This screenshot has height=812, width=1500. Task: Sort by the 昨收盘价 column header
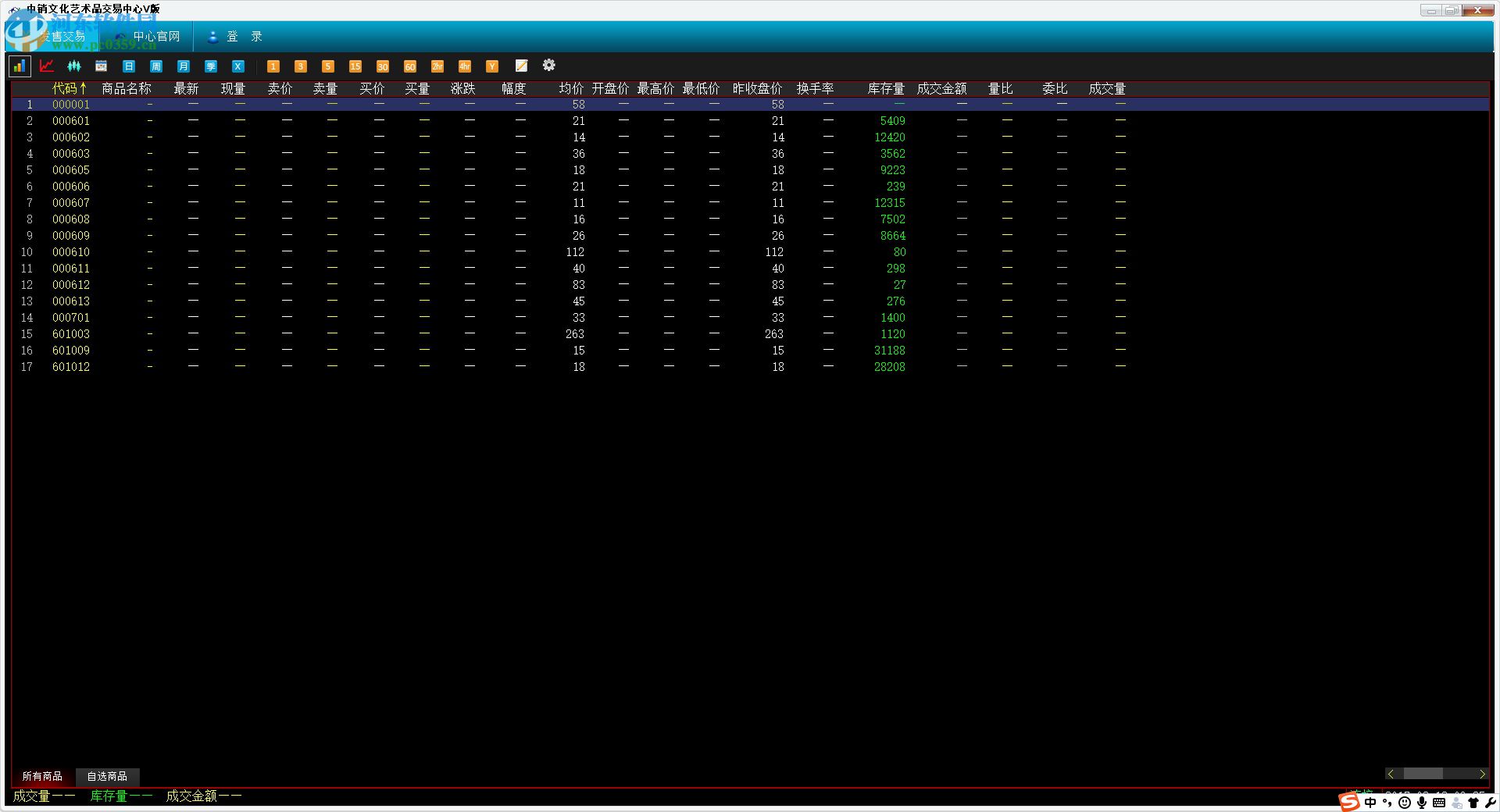757,88
